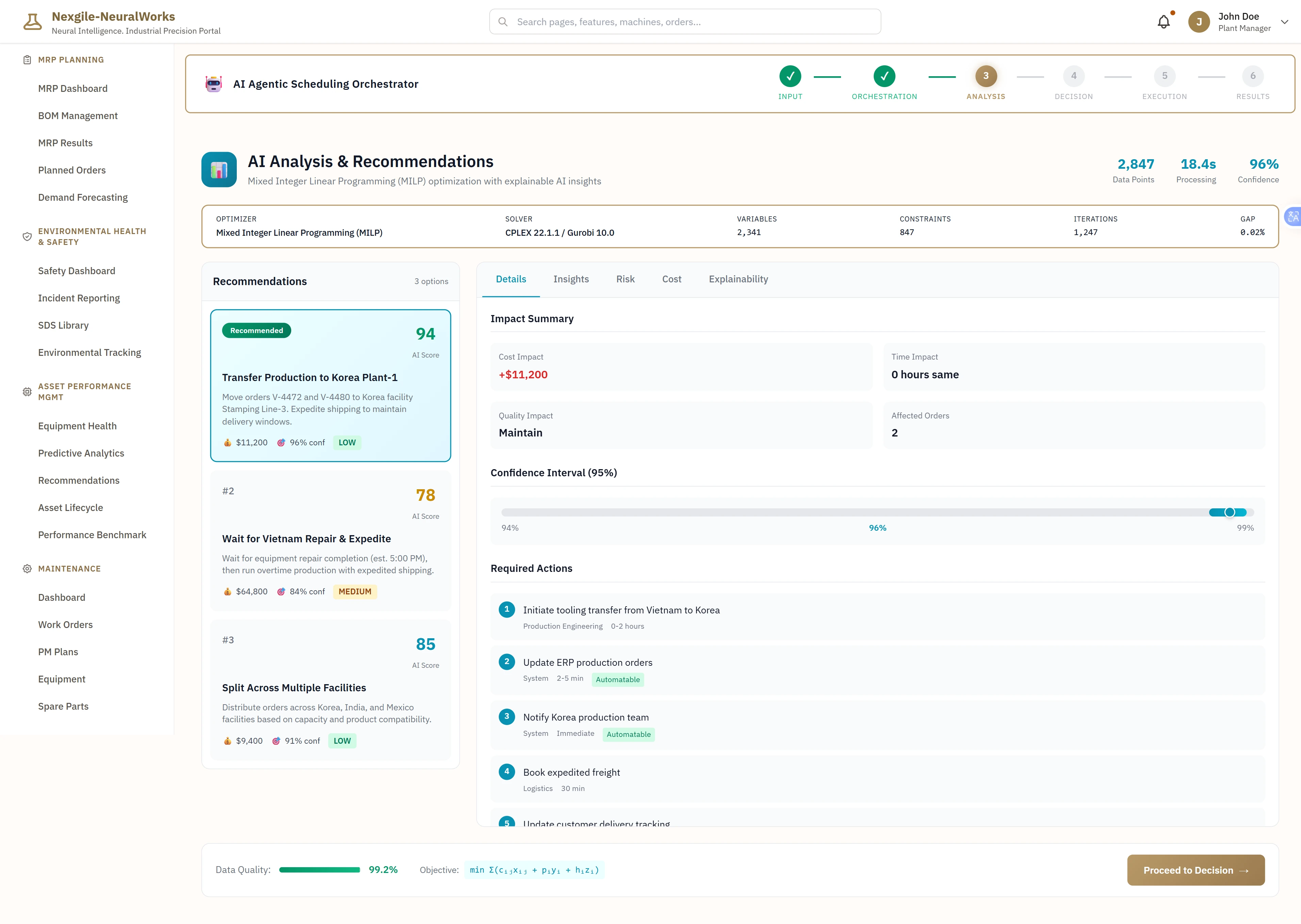The width and height of the screenshot is (1301, 924).
Task: Click the AI Analysis chart icon
Action: click(219, 169)
